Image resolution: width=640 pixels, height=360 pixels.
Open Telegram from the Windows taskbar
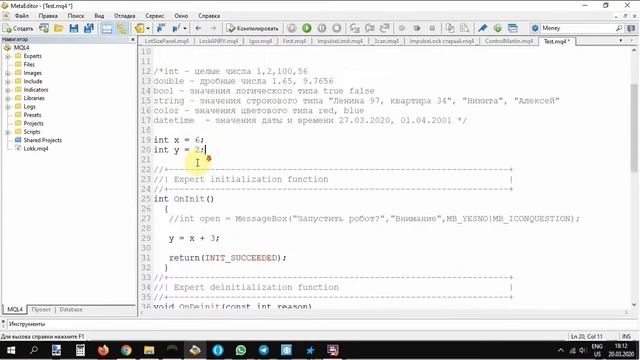coord(264,350)
